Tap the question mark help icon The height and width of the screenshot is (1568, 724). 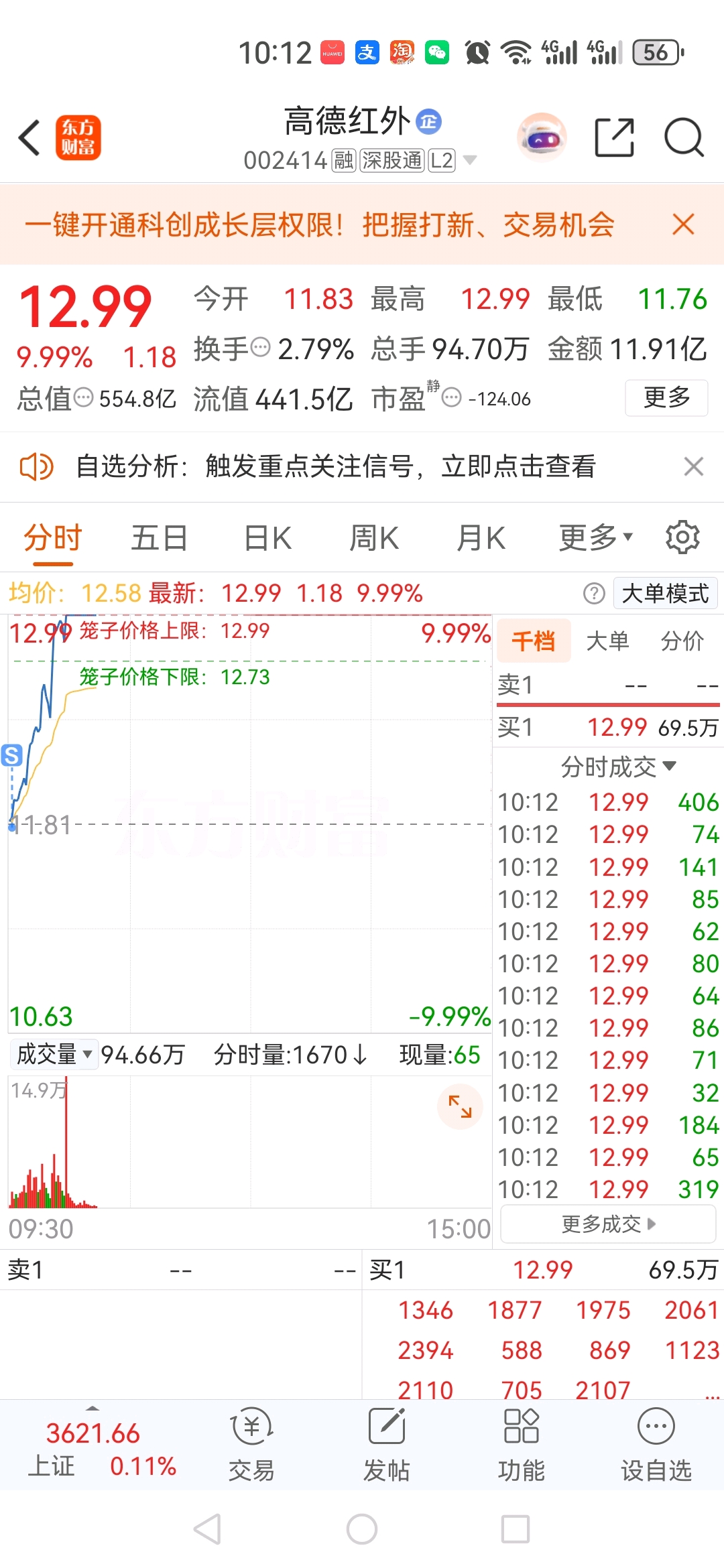coord(593,593)
